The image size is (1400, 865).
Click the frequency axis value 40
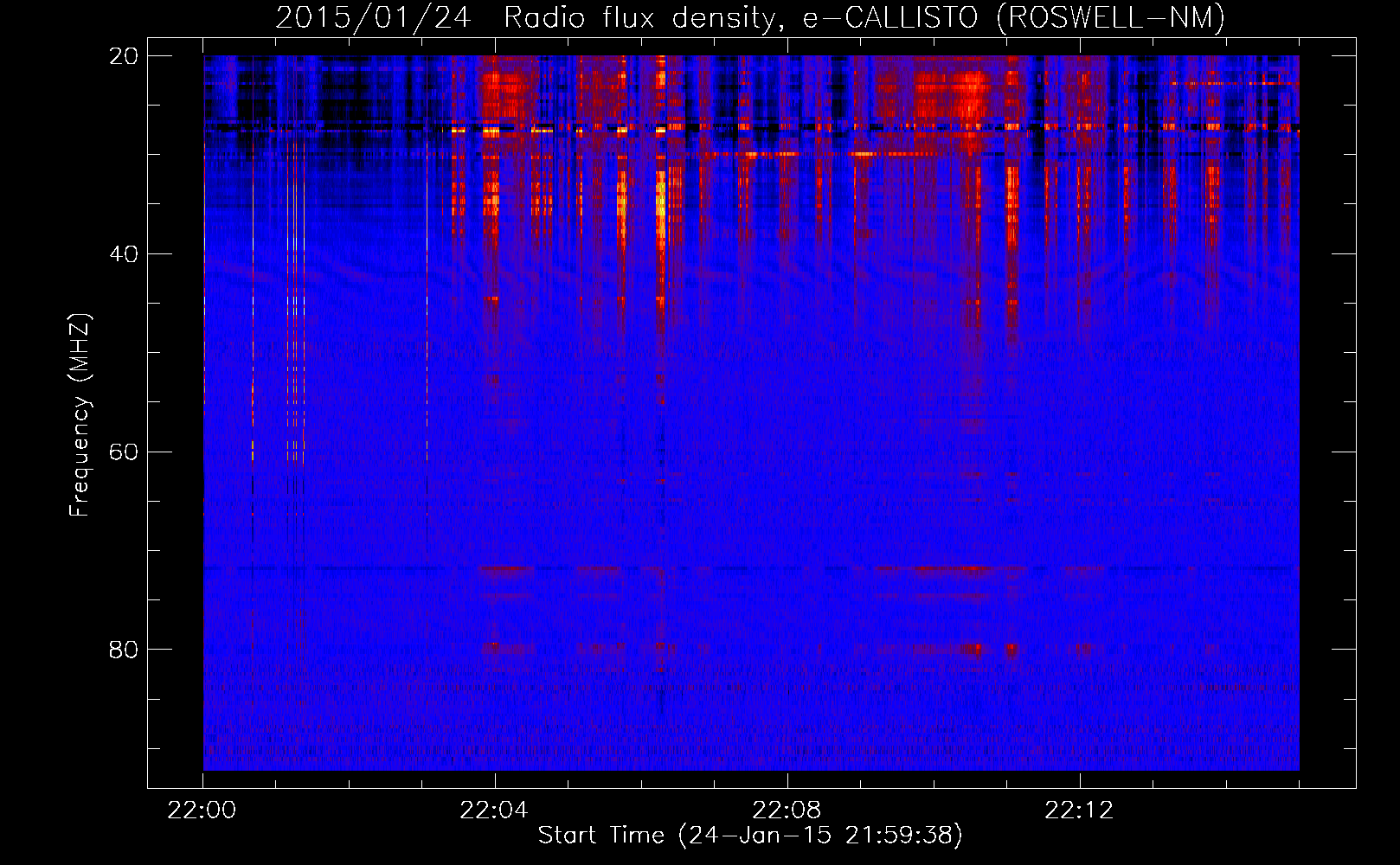point(124,254)
